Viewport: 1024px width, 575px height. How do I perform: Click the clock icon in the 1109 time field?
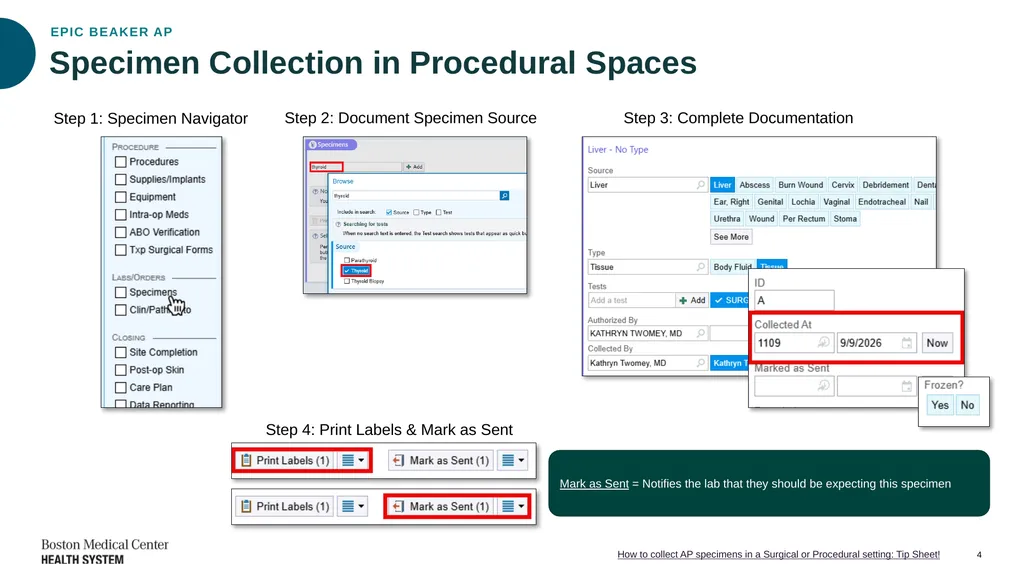tap(824, 342)
